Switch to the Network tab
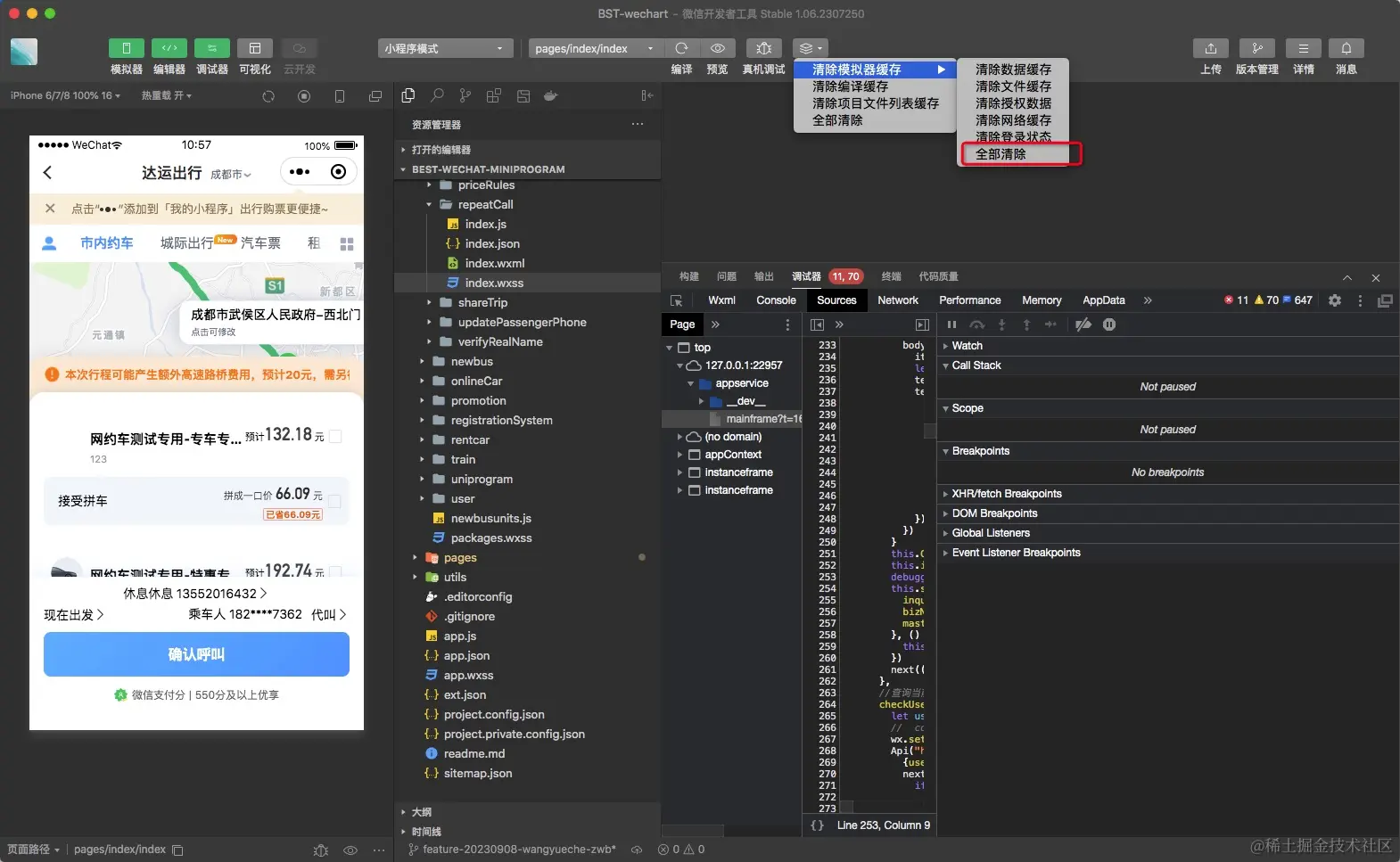The width and height of the screenshot is (1400, 862). coord(898,300)
